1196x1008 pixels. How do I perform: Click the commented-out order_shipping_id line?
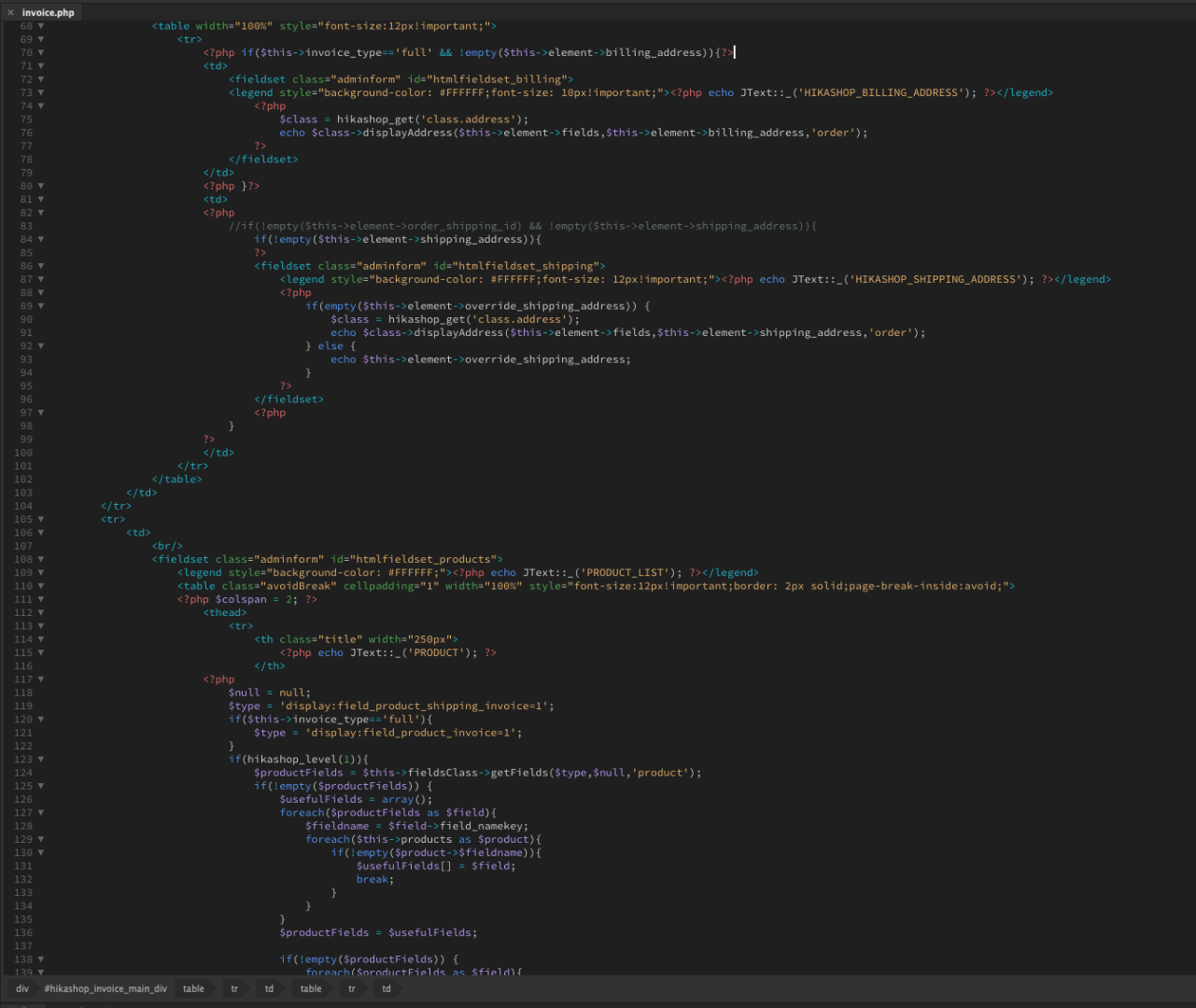(523, 226)
